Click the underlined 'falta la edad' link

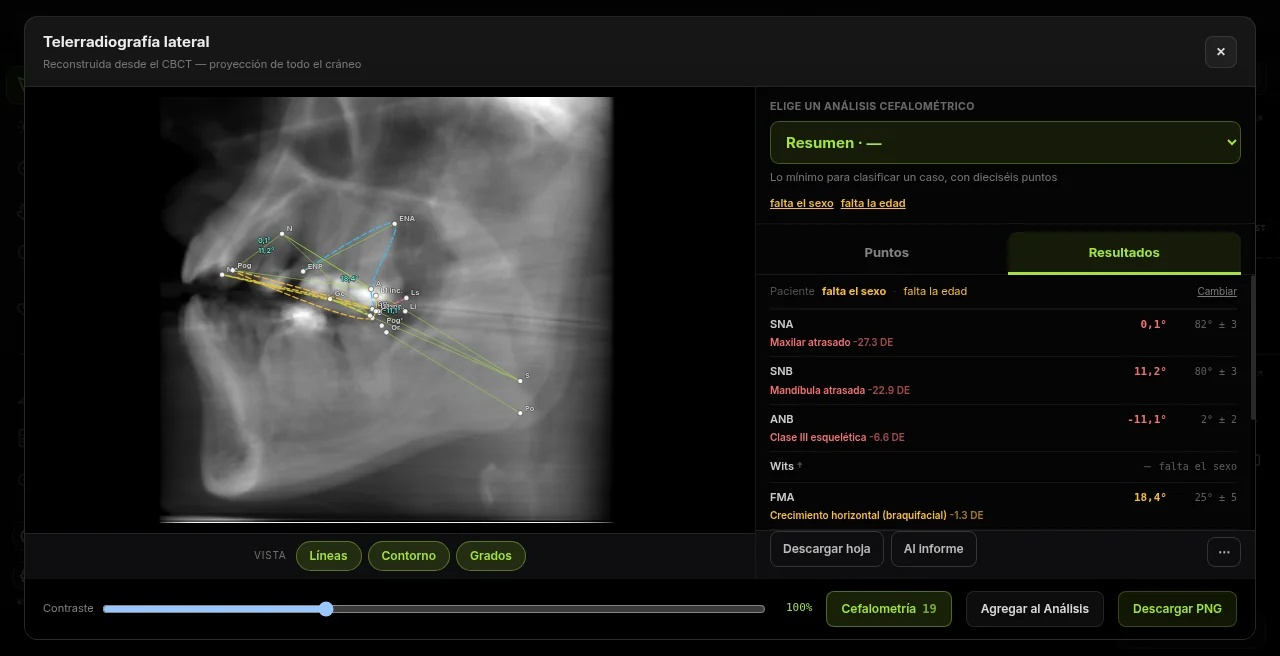coord(873,203)
